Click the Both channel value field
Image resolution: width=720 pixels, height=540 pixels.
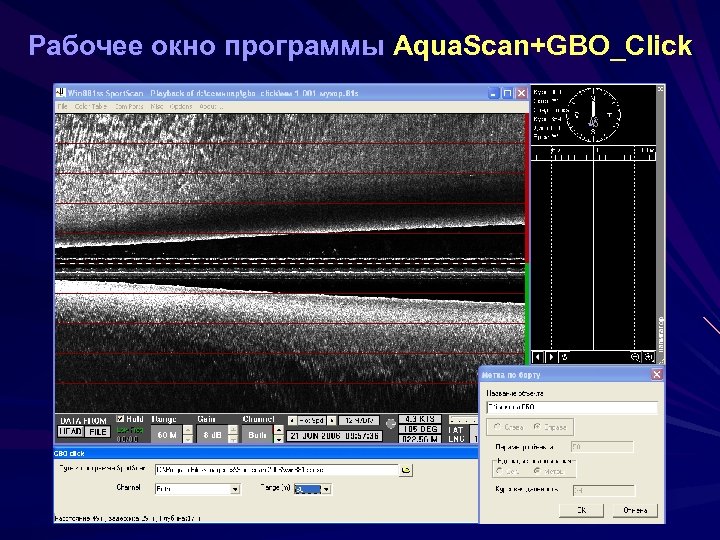click(x=257, y=434)
